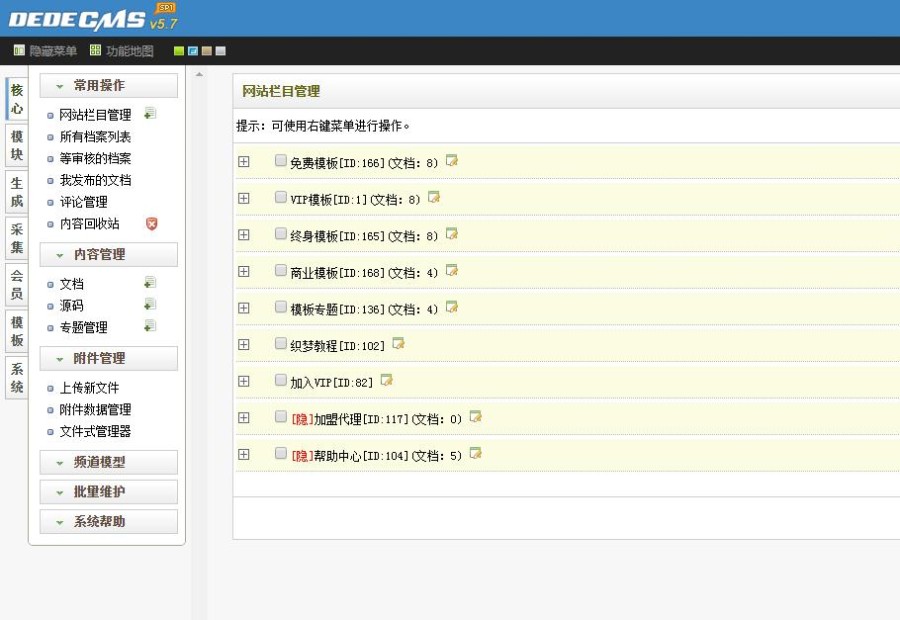Select the green theme color swatch

(179, 51)
